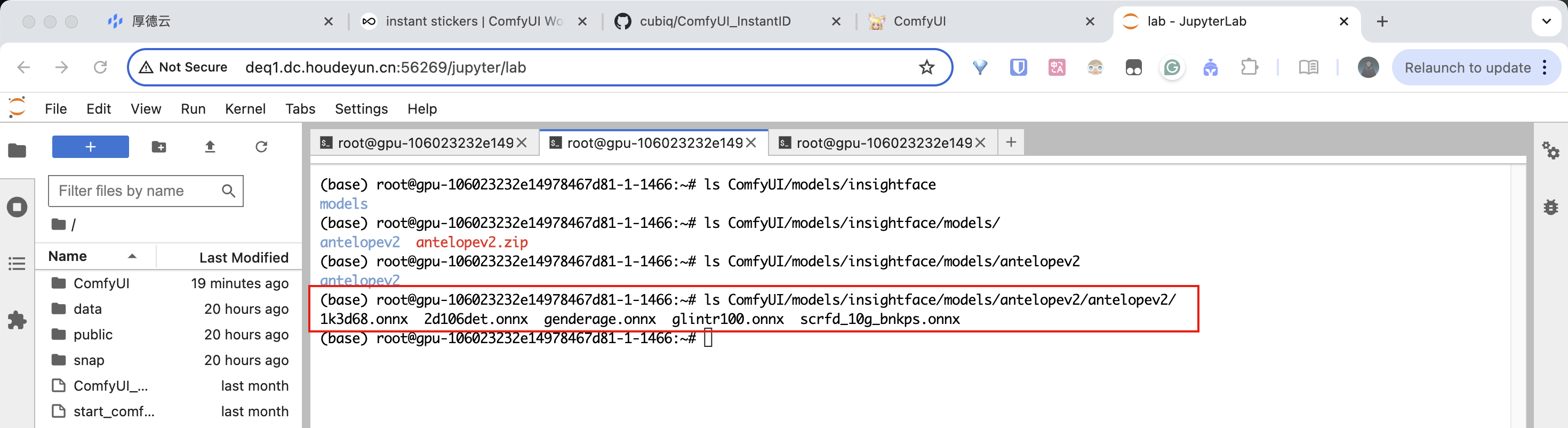Open the Property Inspector gears icon
The image size is (1568, 428).
point(1550,150)
